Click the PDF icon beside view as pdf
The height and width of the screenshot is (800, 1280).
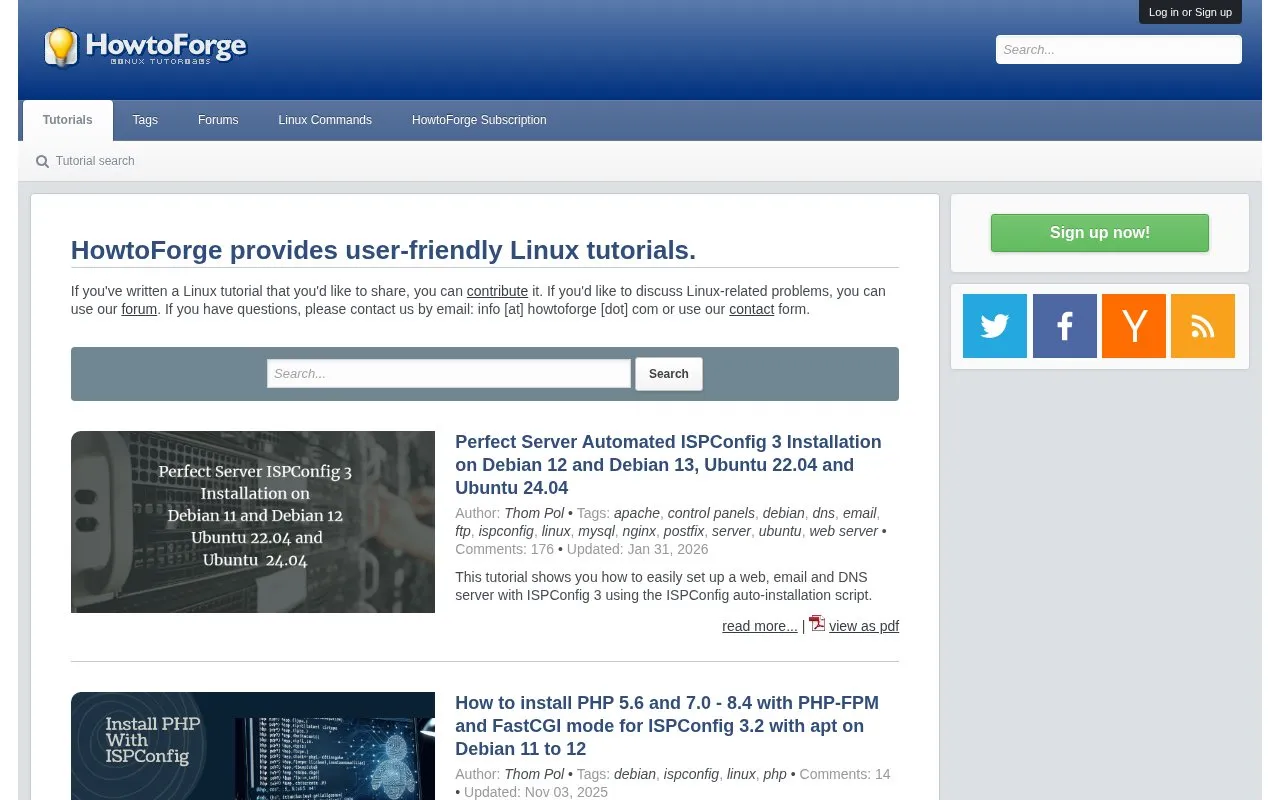click(x=817, y=623)
